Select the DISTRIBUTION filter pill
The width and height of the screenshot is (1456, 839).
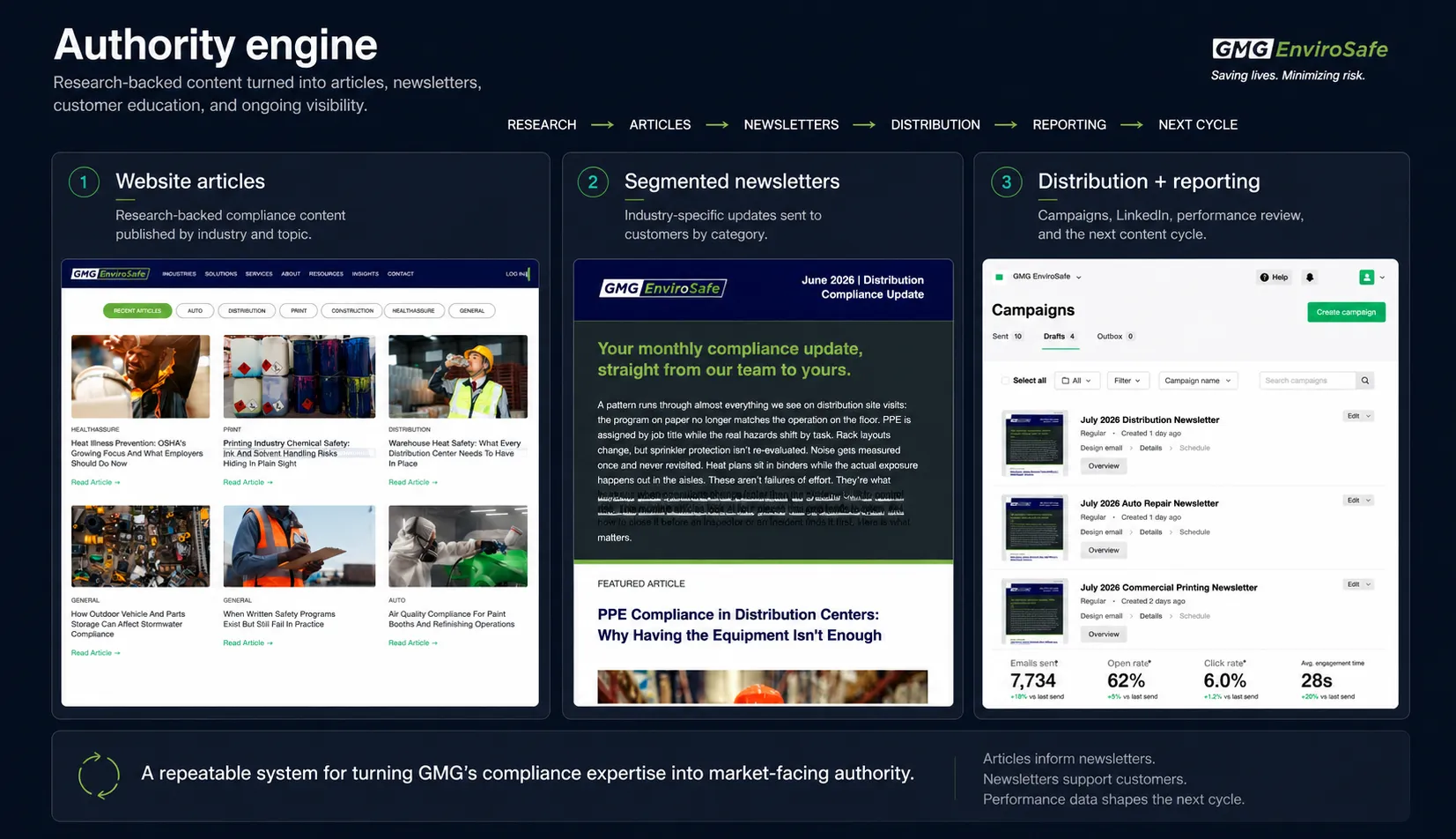(247, 310)
